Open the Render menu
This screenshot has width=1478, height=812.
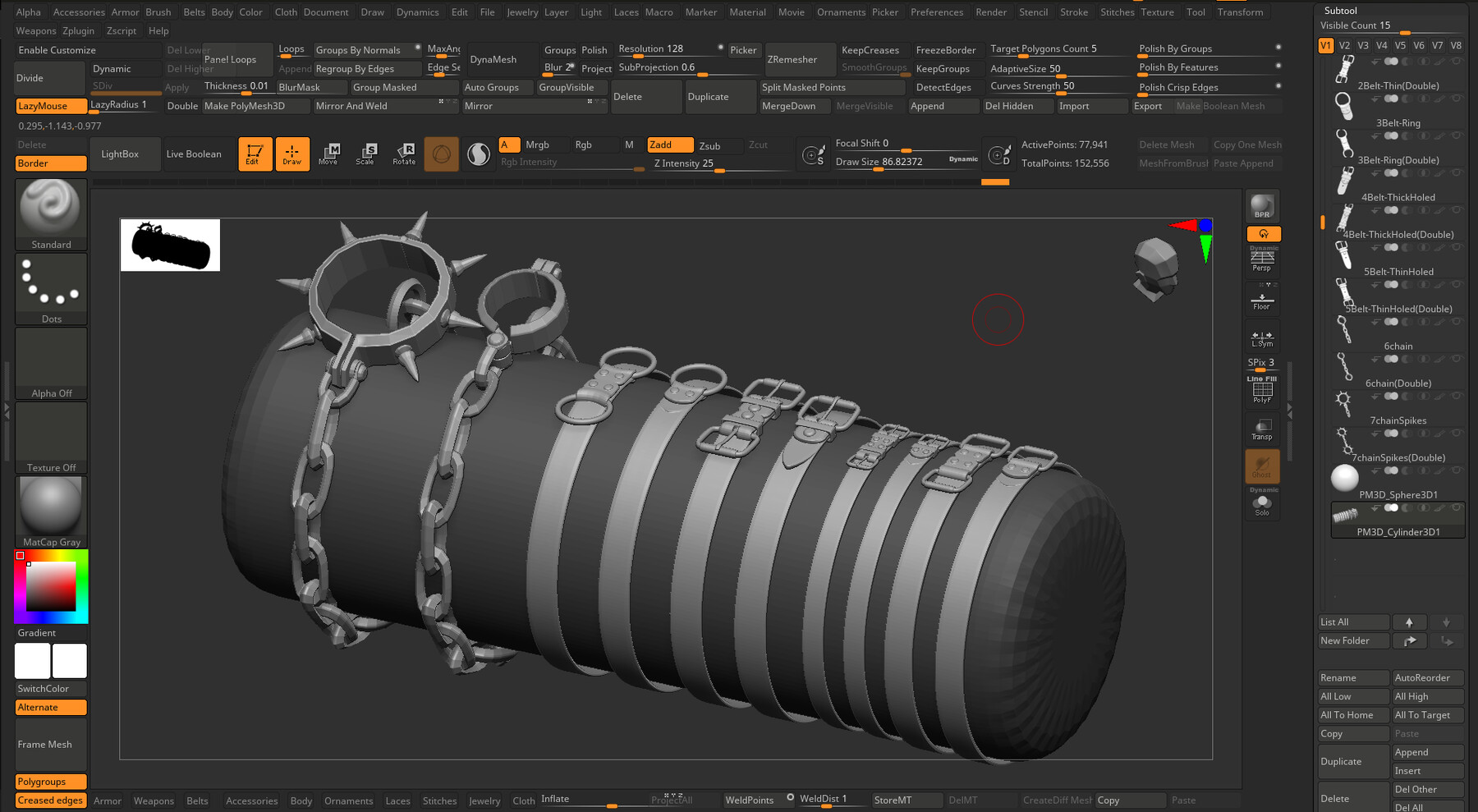pos(991,12)
